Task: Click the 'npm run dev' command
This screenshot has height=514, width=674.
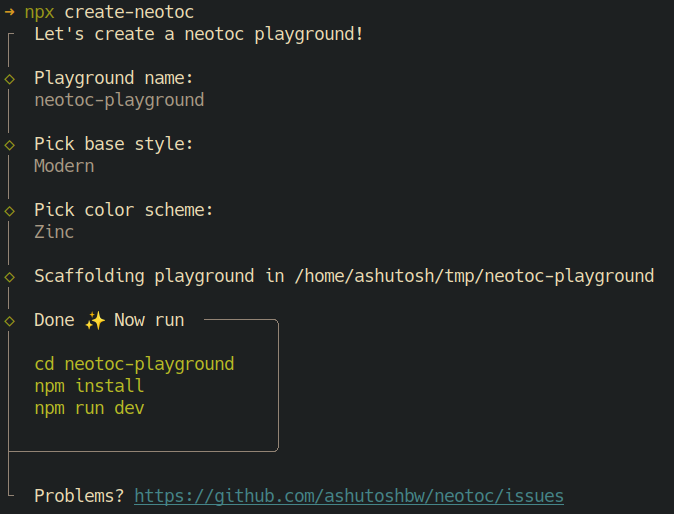Action: 89,408
